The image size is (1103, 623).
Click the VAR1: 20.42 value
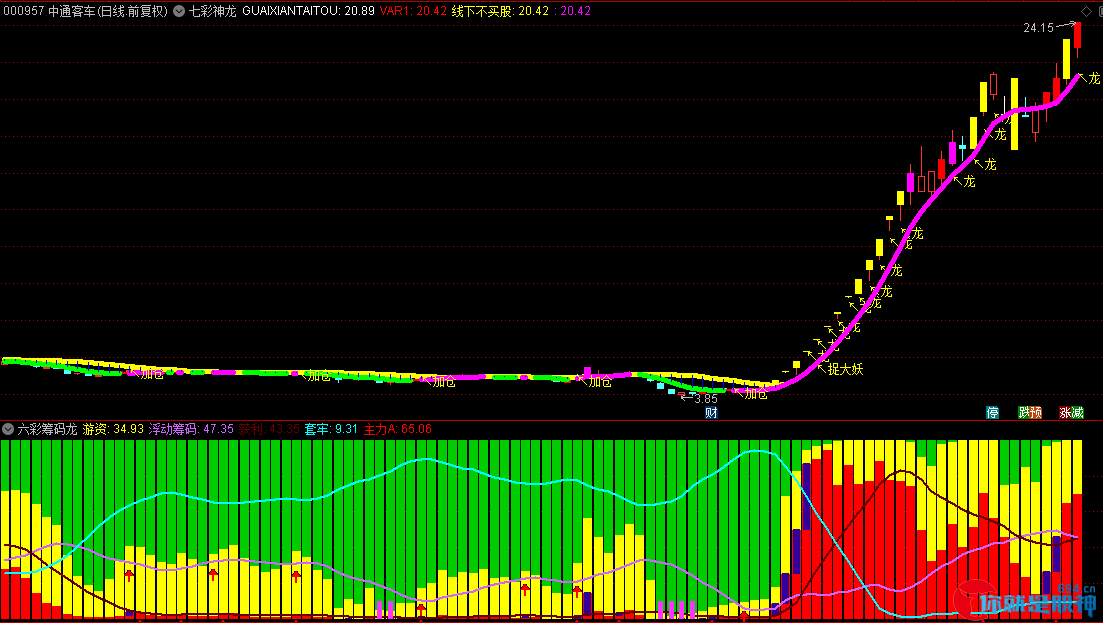[x=413, y=11]
